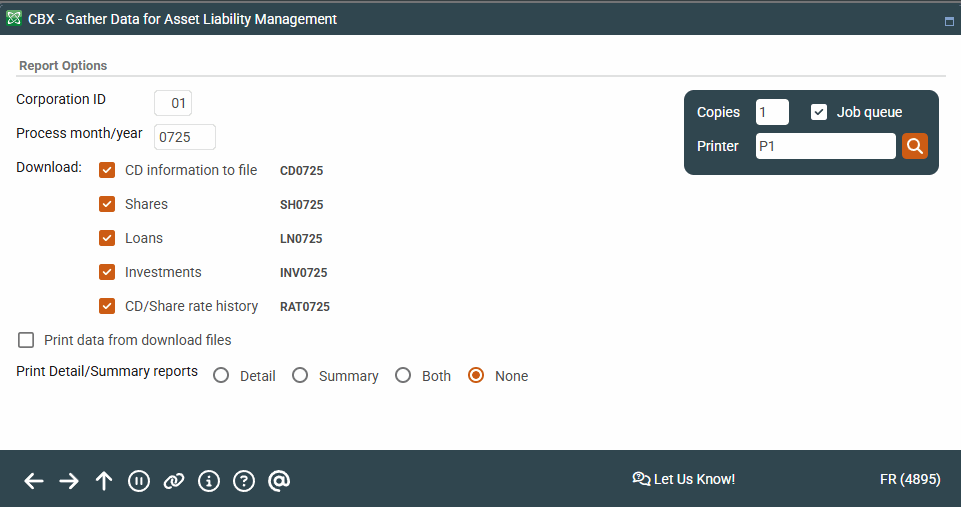Click the Copies input field

(x=772, y=112)
